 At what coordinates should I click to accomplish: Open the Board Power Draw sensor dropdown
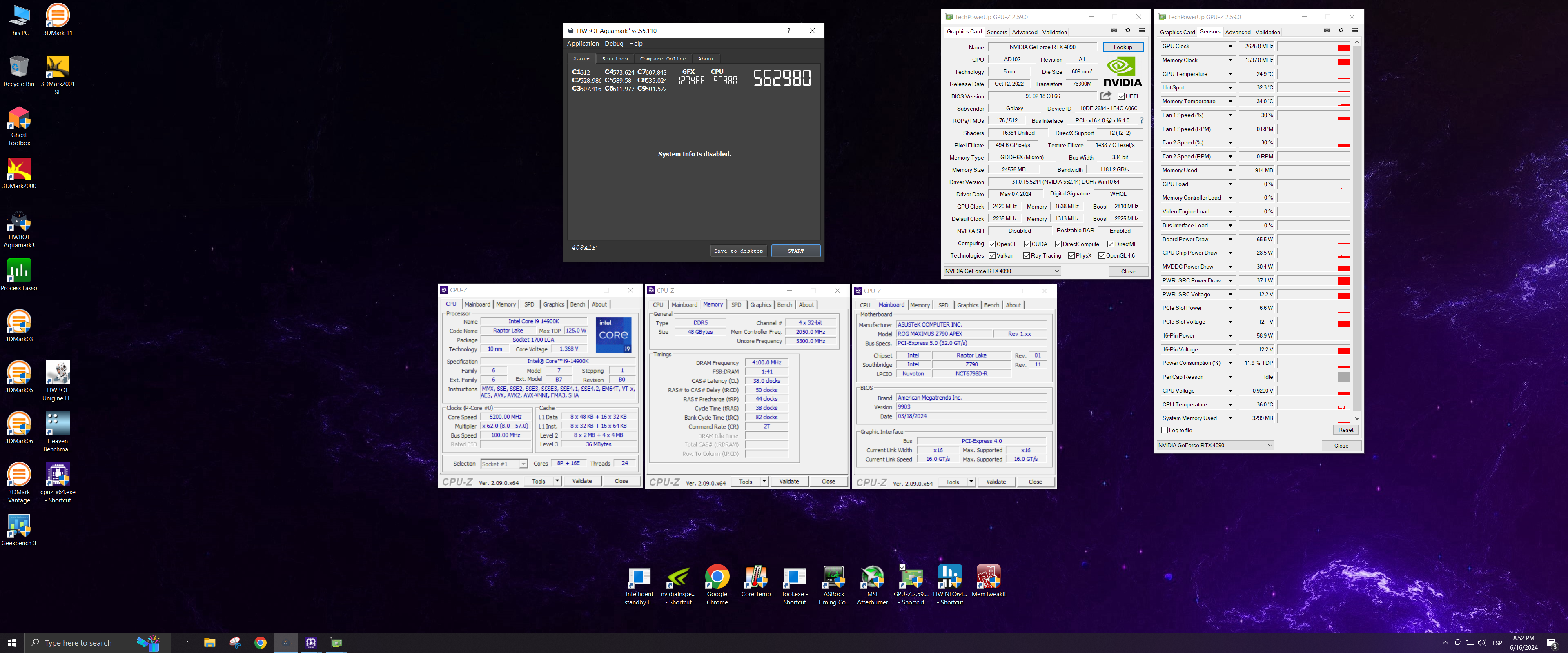pyautogui.click(x=1229, y=239)
